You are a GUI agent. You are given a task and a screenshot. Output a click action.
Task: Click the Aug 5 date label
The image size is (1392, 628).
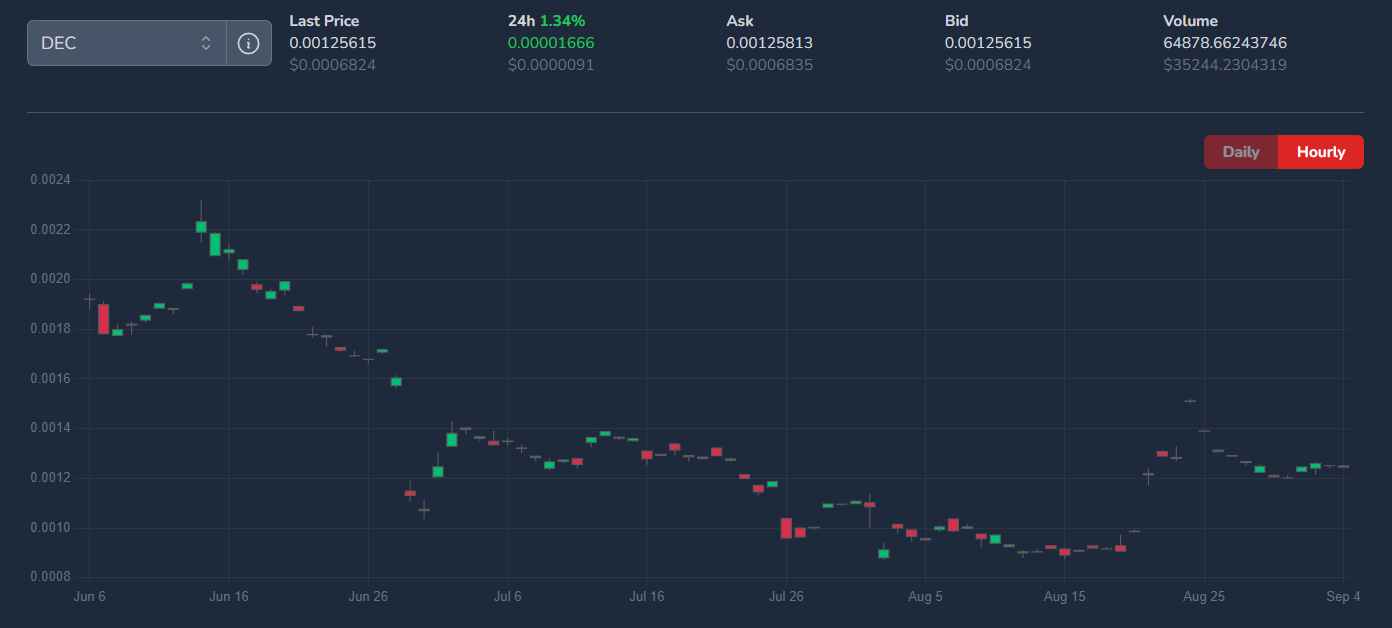tap(925, 597)
